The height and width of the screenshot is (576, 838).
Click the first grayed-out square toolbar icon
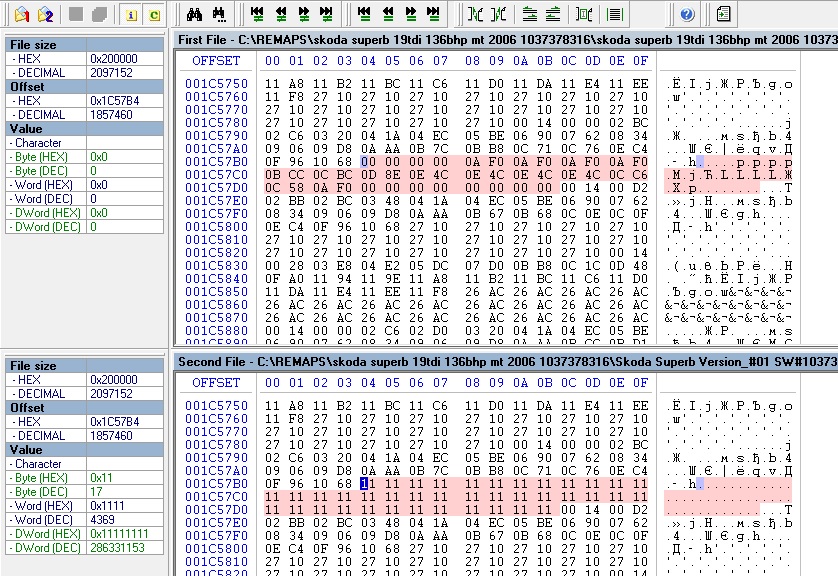coord(76,14)
